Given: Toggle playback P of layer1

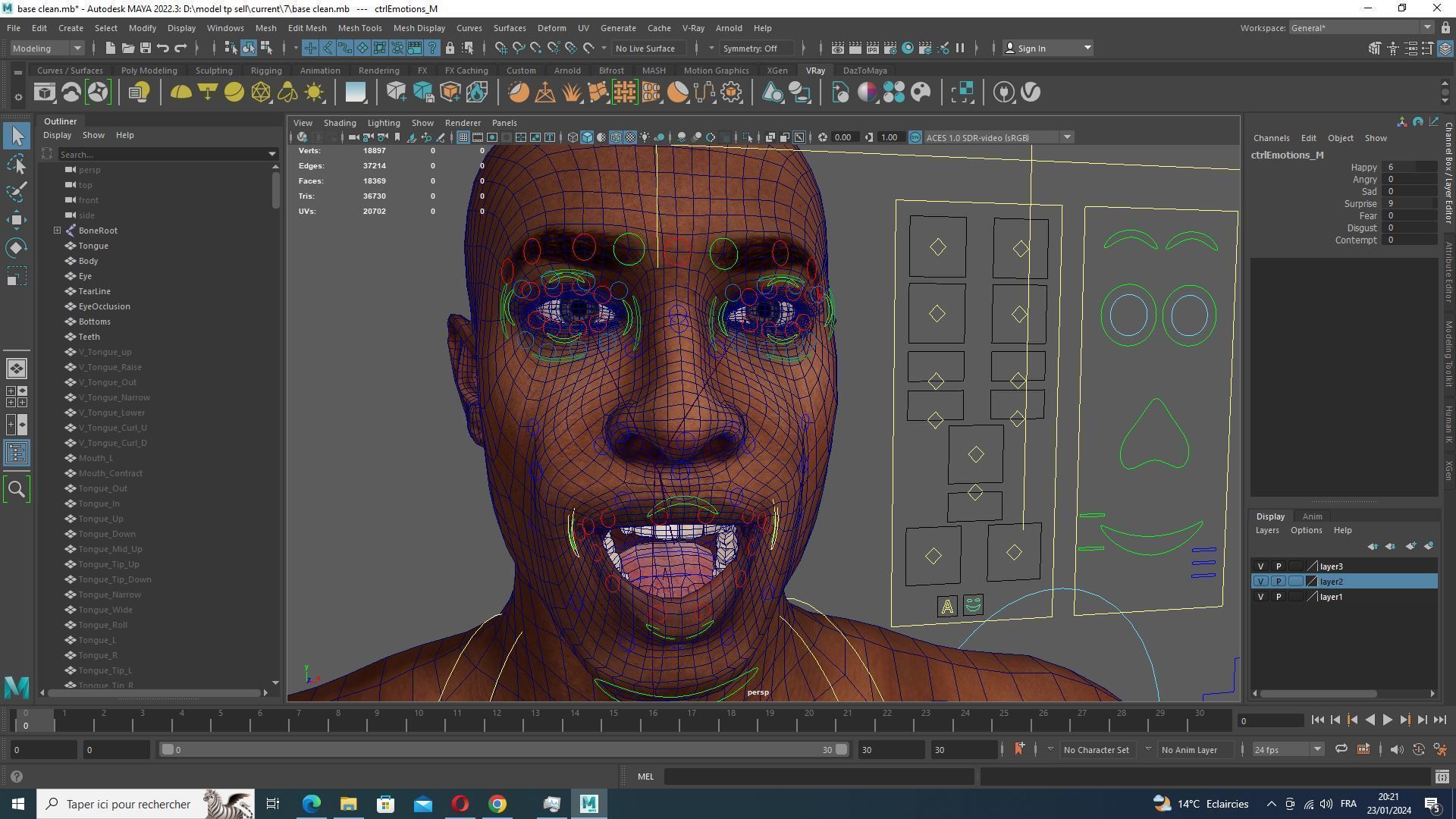Looking at the screenshot, I should coord(1279,597).
